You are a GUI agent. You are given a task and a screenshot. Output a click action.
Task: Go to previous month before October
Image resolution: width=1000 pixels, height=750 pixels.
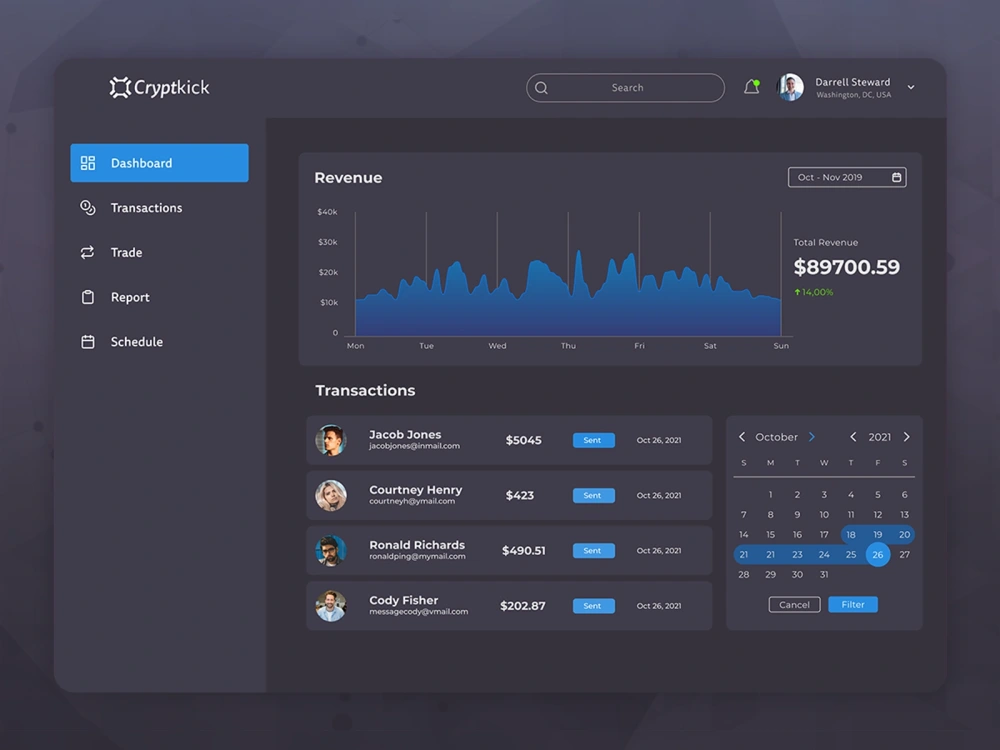[742, 437]
